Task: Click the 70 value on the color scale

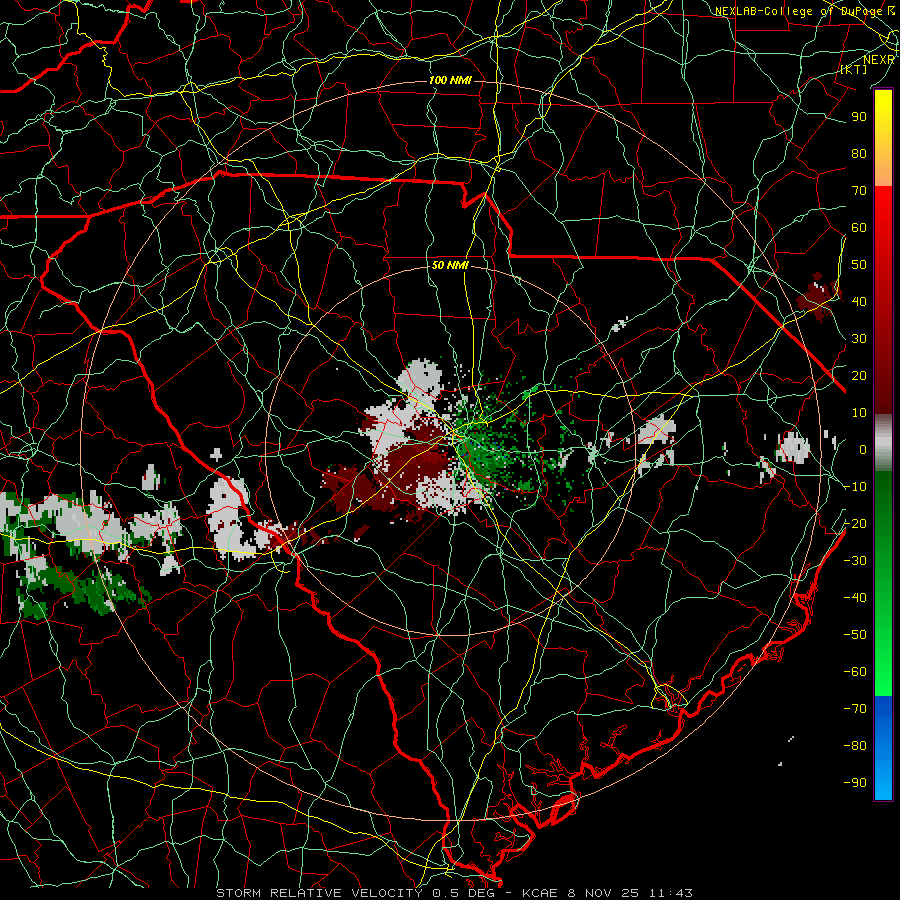Action: tap(859, 191)
